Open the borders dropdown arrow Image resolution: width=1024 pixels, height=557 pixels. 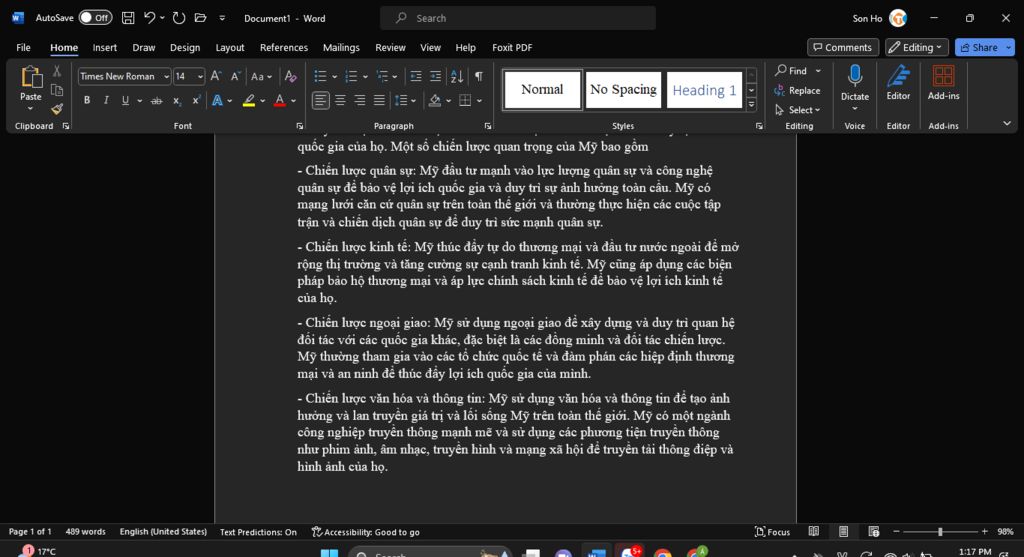point(479,101)
